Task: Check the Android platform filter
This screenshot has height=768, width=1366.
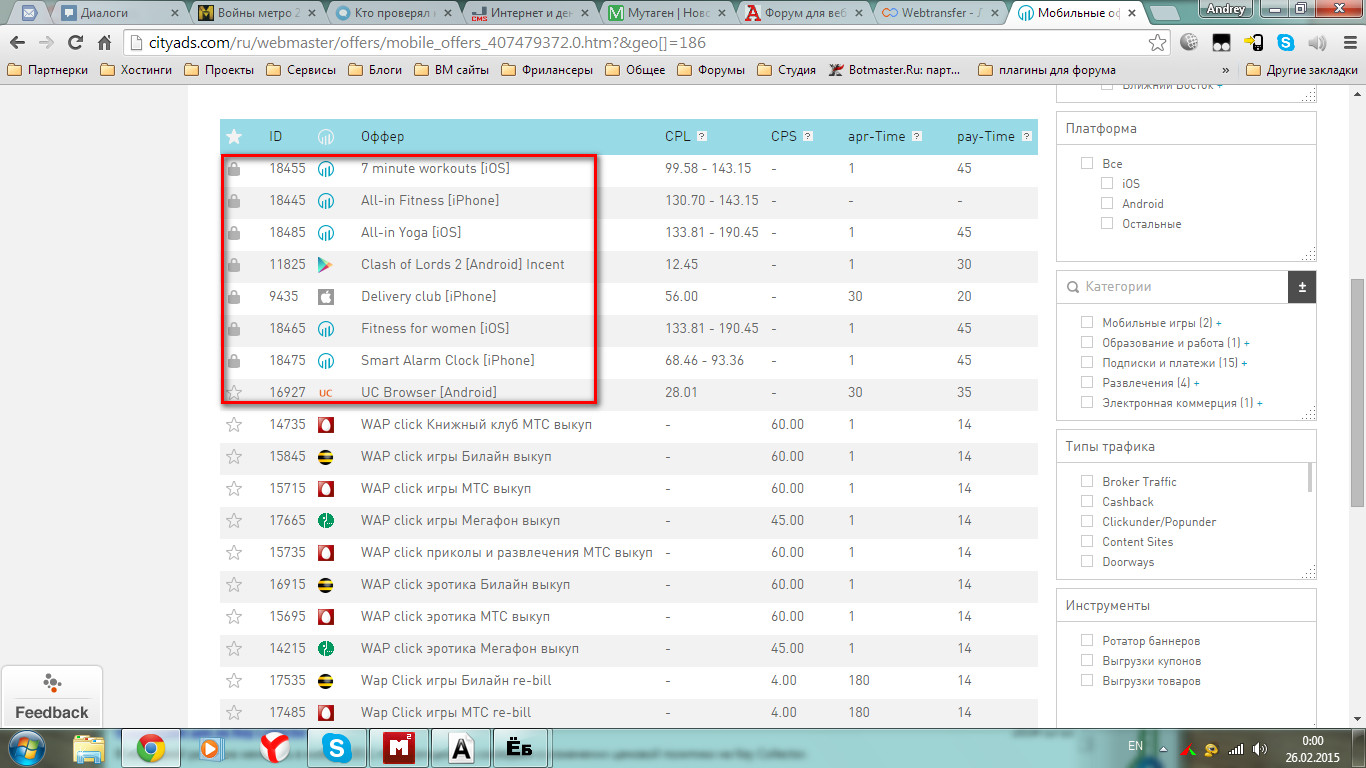Action: tap(1107, 204)
